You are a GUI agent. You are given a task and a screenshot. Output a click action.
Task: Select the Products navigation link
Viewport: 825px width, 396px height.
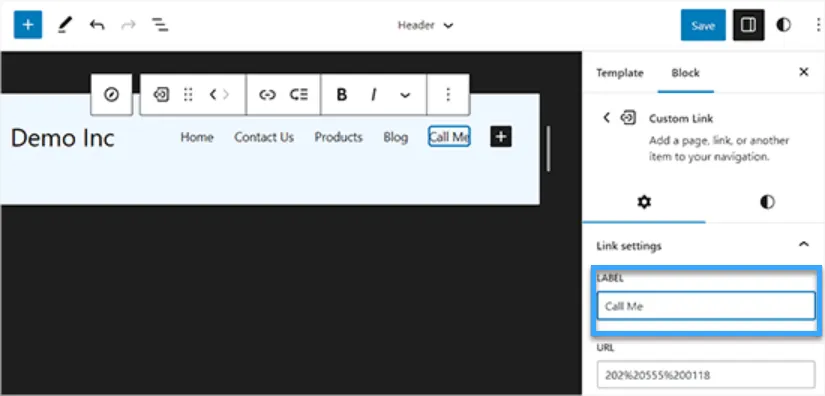pyautogui.click(x=339, y=137)
